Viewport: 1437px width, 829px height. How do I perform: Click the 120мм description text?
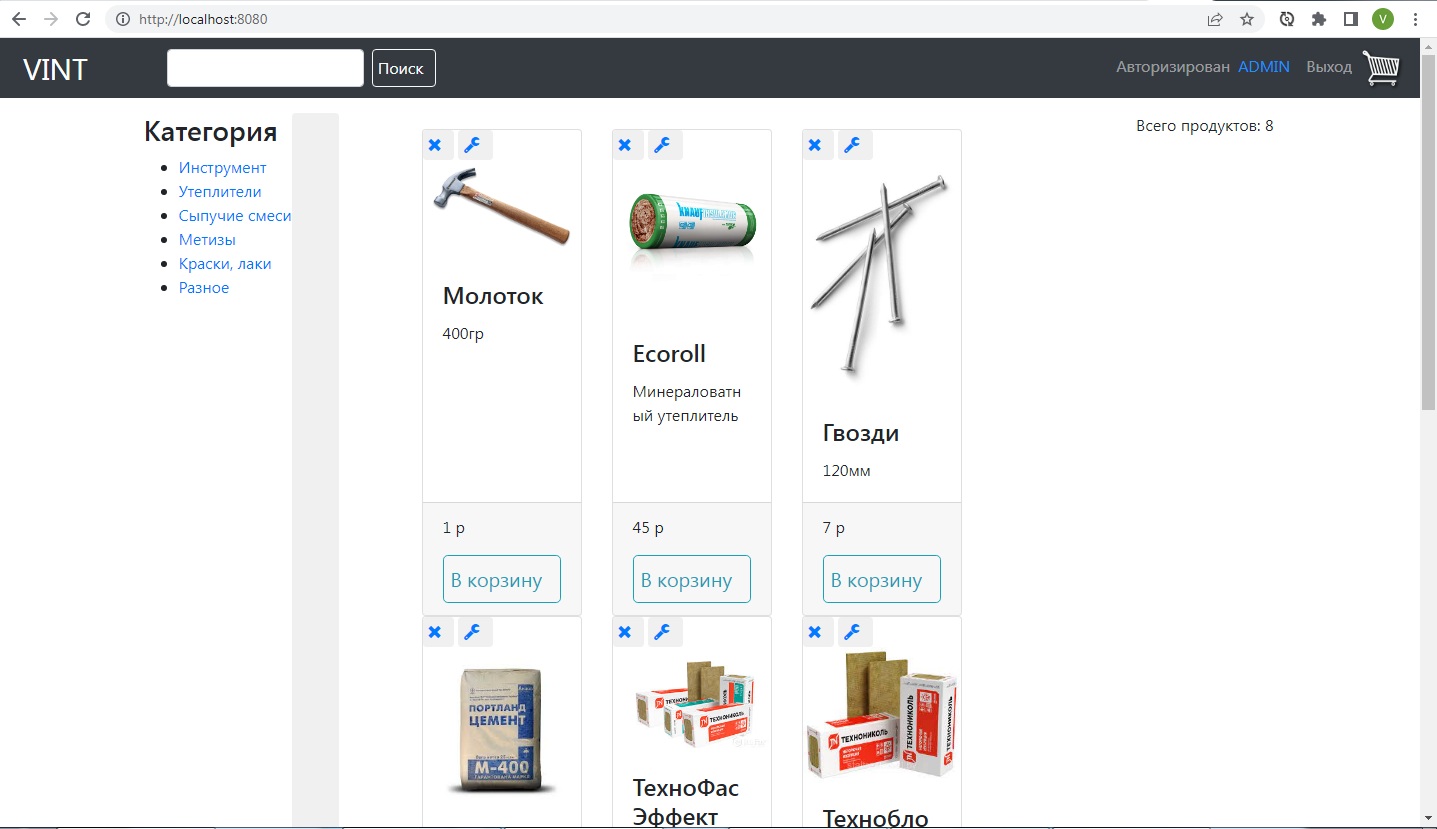point(847,471)
